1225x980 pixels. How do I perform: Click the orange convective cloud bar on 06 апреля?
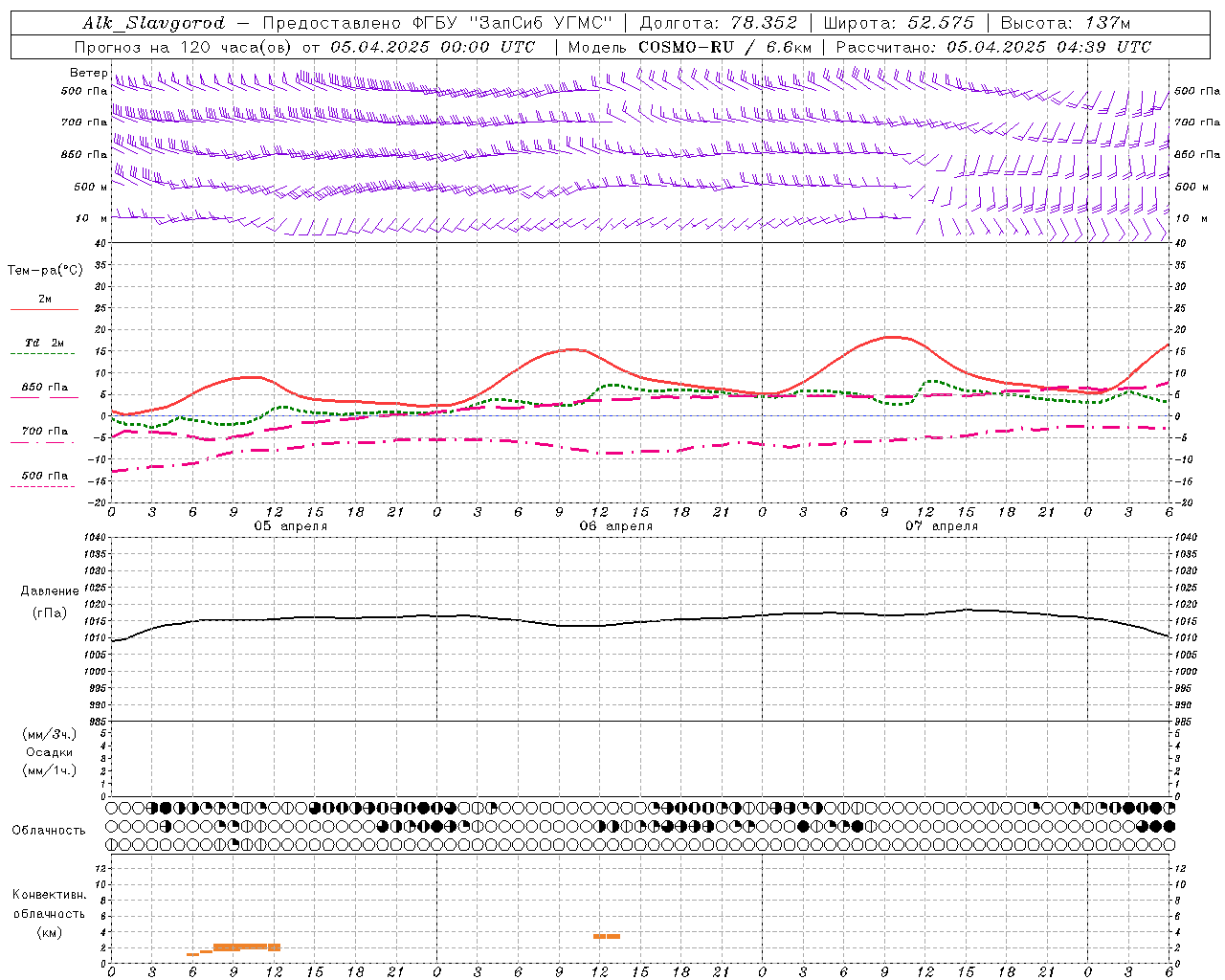point(607,936)
